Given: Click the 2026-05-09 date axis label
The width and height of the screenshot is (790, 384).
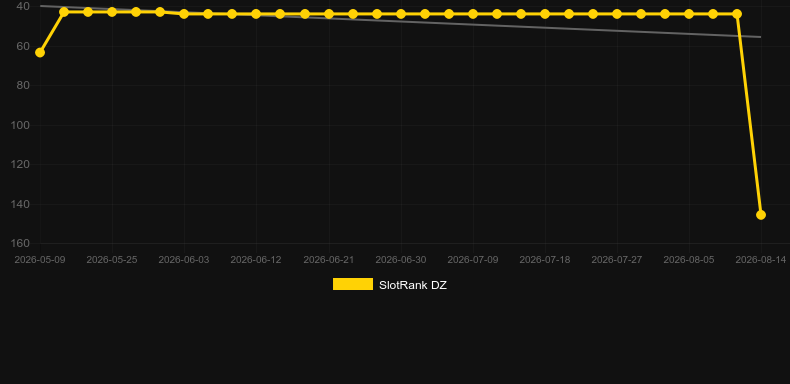Looking at the screenshot, I should (x=40, y=260).
